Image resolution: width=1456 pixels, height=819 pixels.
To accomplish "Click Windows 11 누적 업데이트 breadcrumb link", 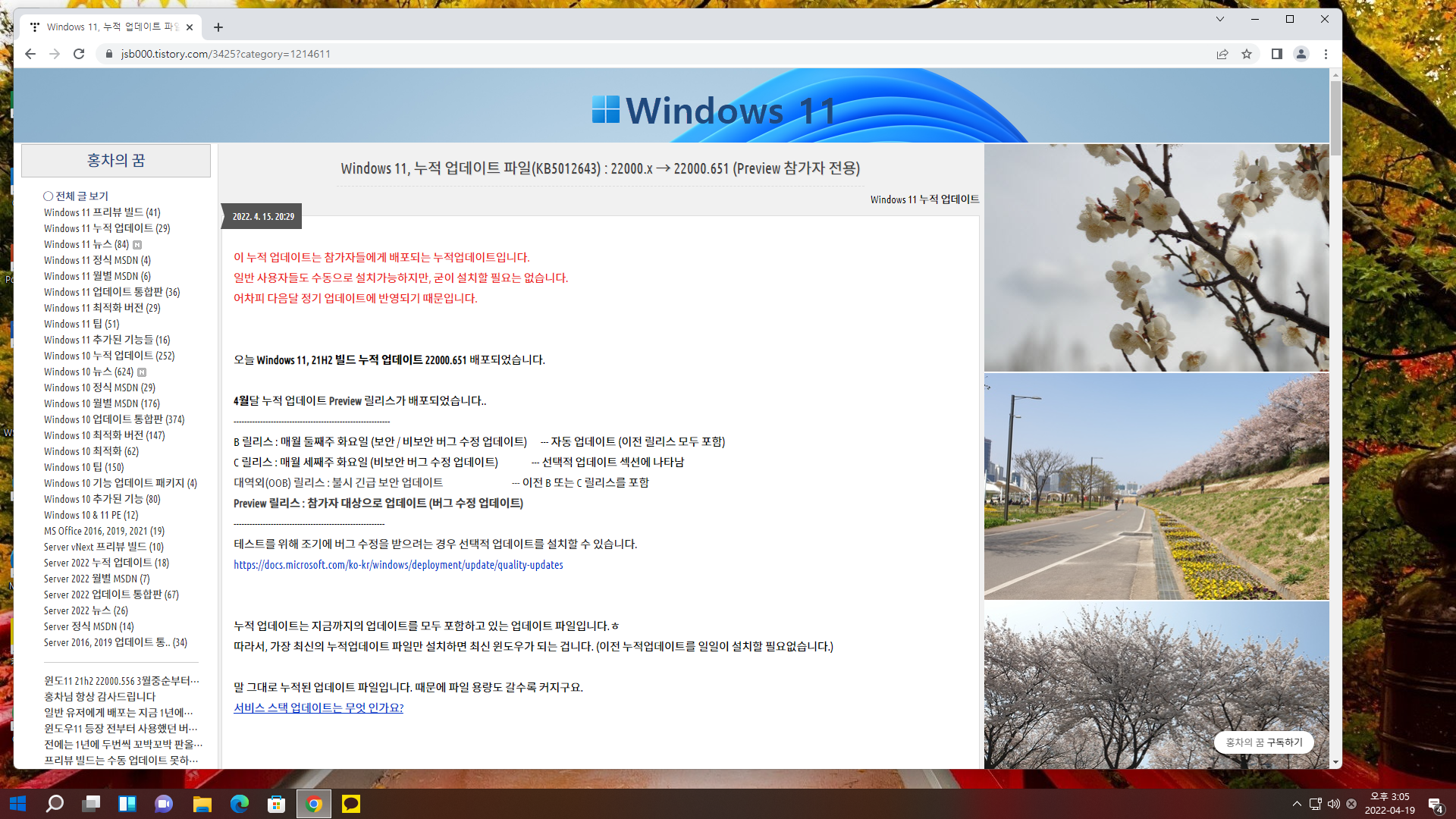I will pos(924,199).
